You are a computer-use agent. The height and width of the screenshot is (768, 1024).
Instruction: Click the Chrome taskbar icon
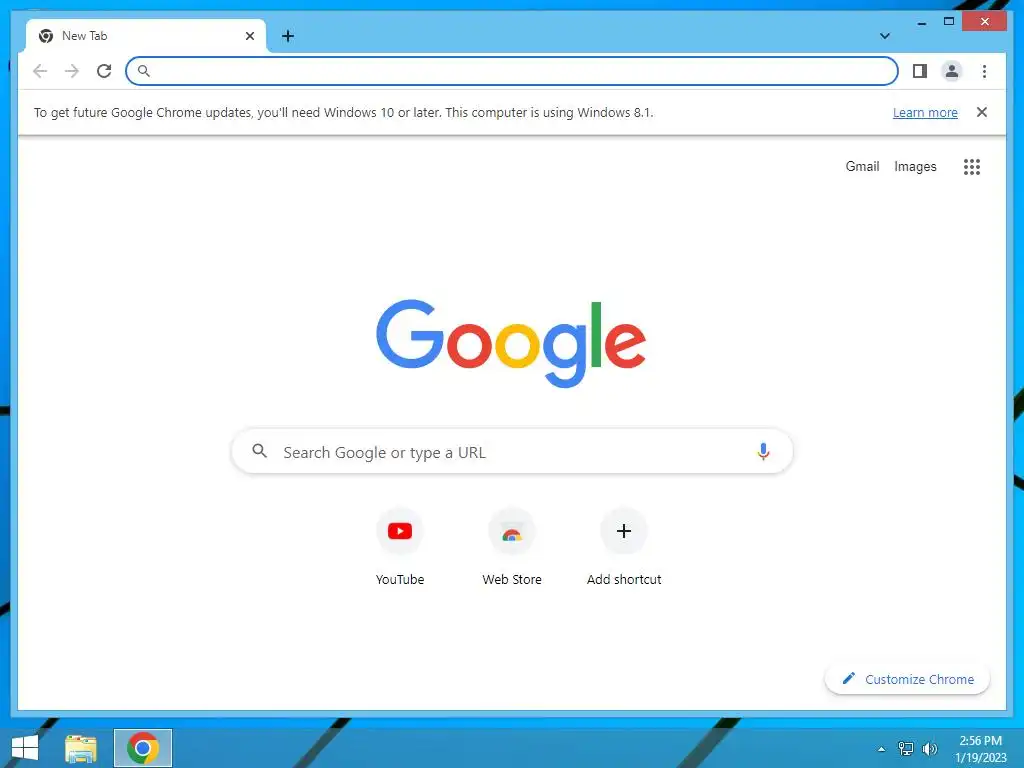(x=143, y=748)
